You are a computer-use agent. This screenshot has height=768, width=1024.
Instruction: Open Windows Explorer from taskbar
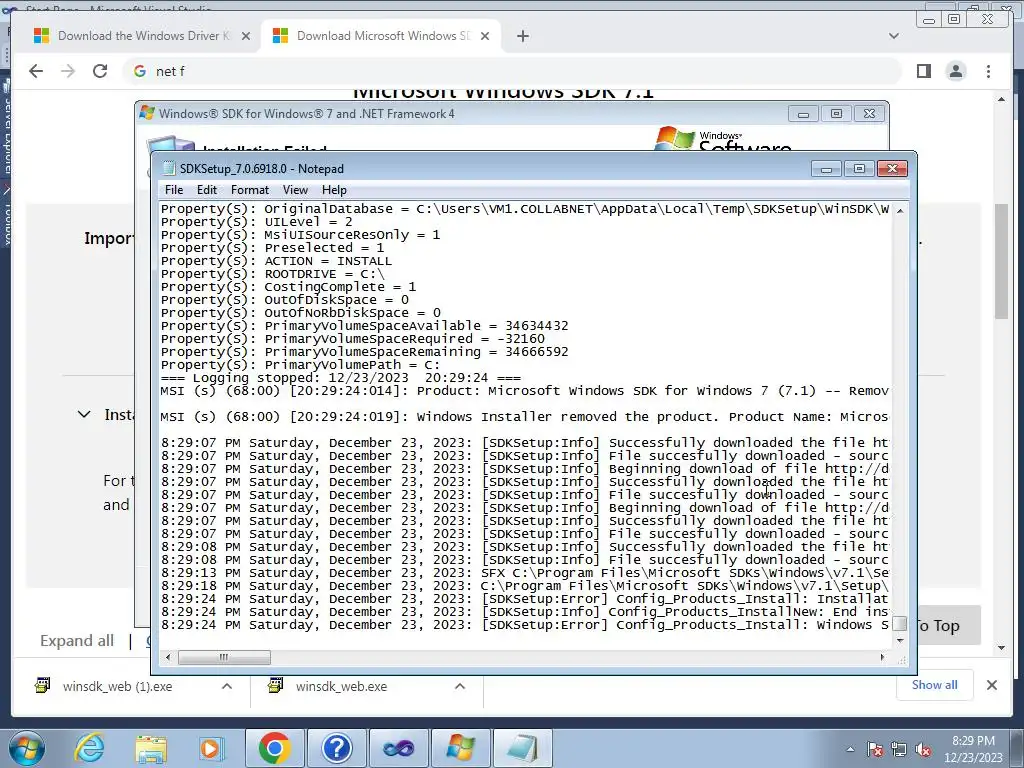coord(151,748)
